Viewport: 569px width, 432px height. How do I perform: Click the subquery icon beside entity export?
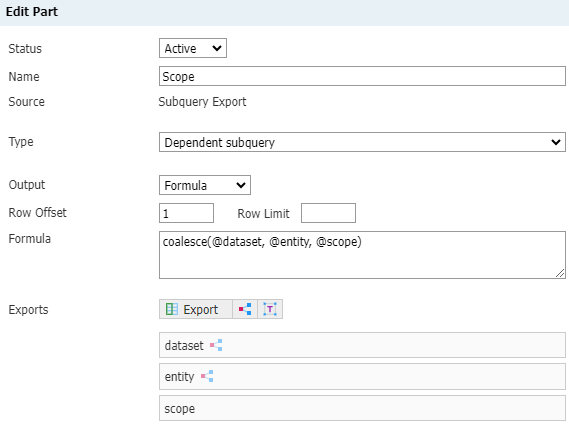[x=207, y=376]
